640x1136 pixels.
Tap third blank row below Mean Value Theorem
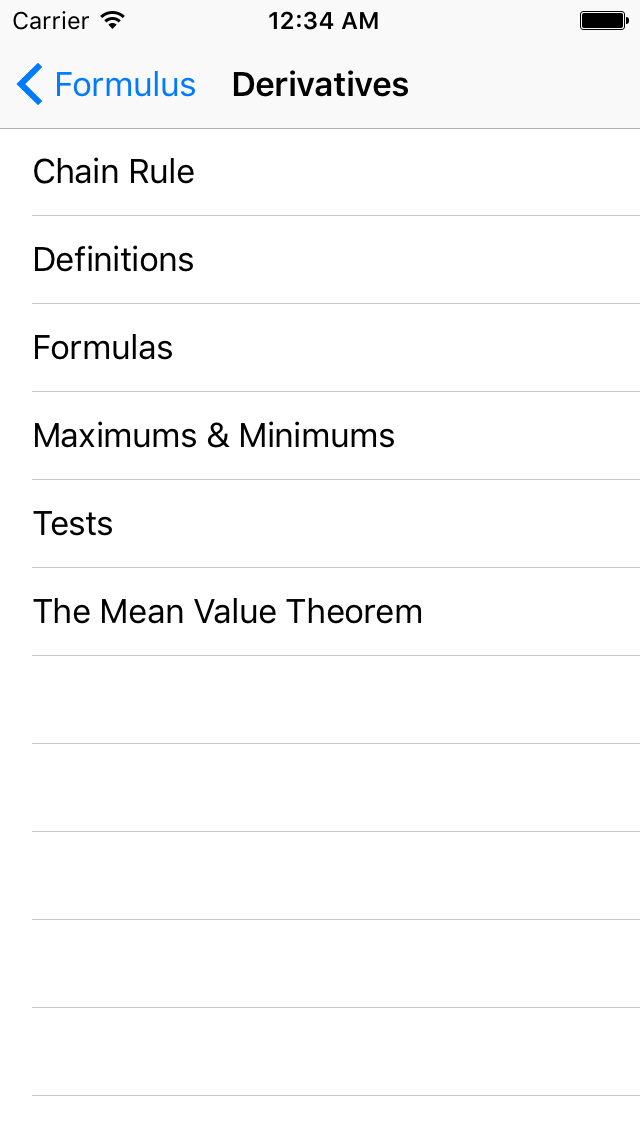tap(320, 876)
